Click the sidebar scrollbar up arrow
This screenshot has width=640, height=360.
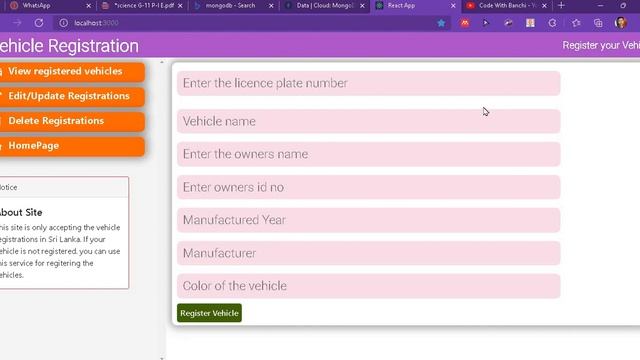pyautogui.click(x=162, y=62)
